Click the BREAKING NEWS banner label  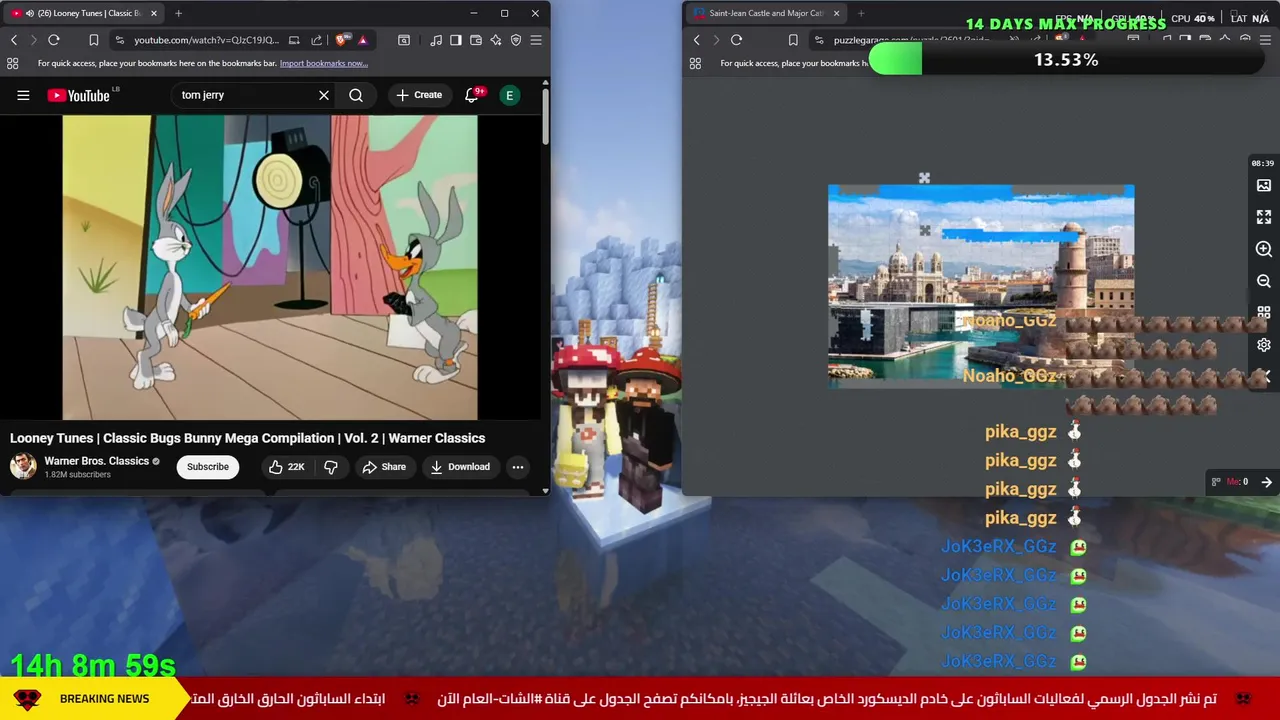click(104, 699)
